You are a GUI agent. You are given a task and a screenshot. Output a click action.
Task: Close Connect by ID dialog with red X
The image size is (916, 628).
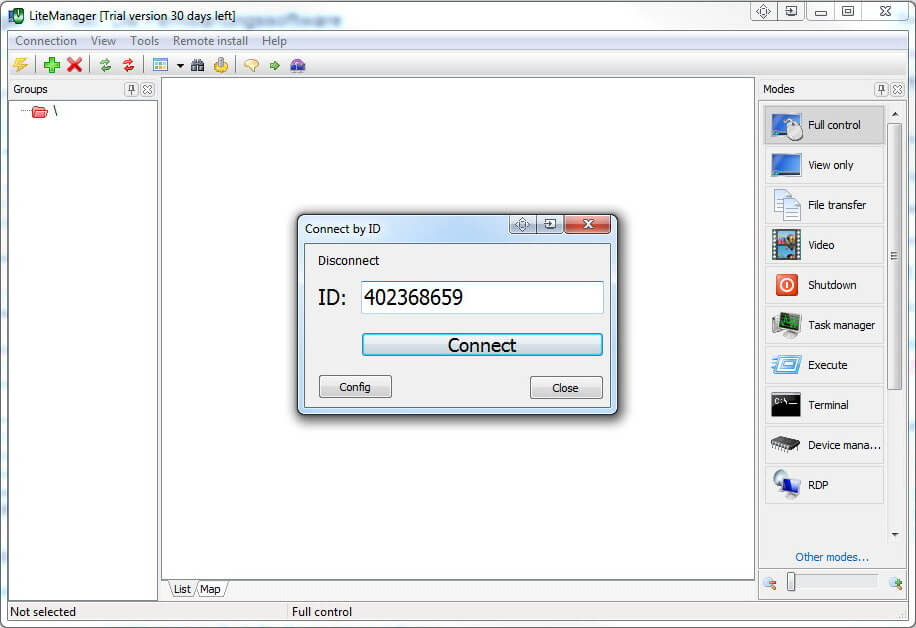[588, 224]
